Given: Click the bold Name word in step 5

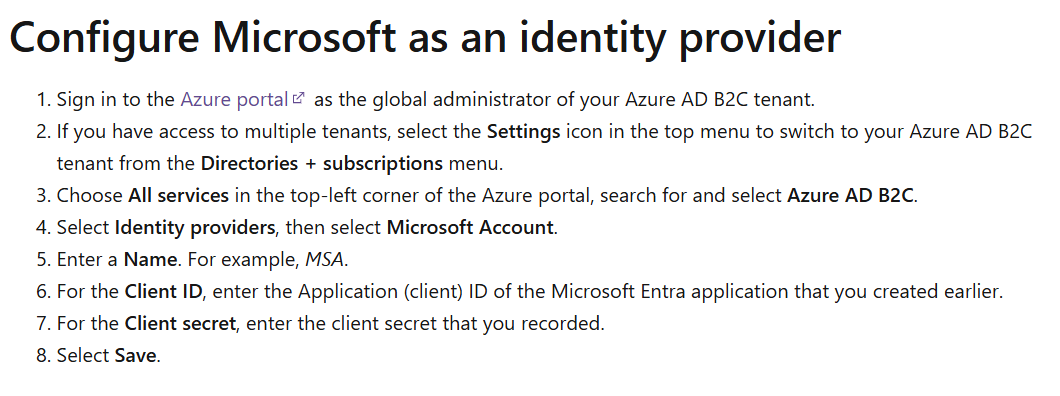Looking at the screenshot, I should 150,259.
